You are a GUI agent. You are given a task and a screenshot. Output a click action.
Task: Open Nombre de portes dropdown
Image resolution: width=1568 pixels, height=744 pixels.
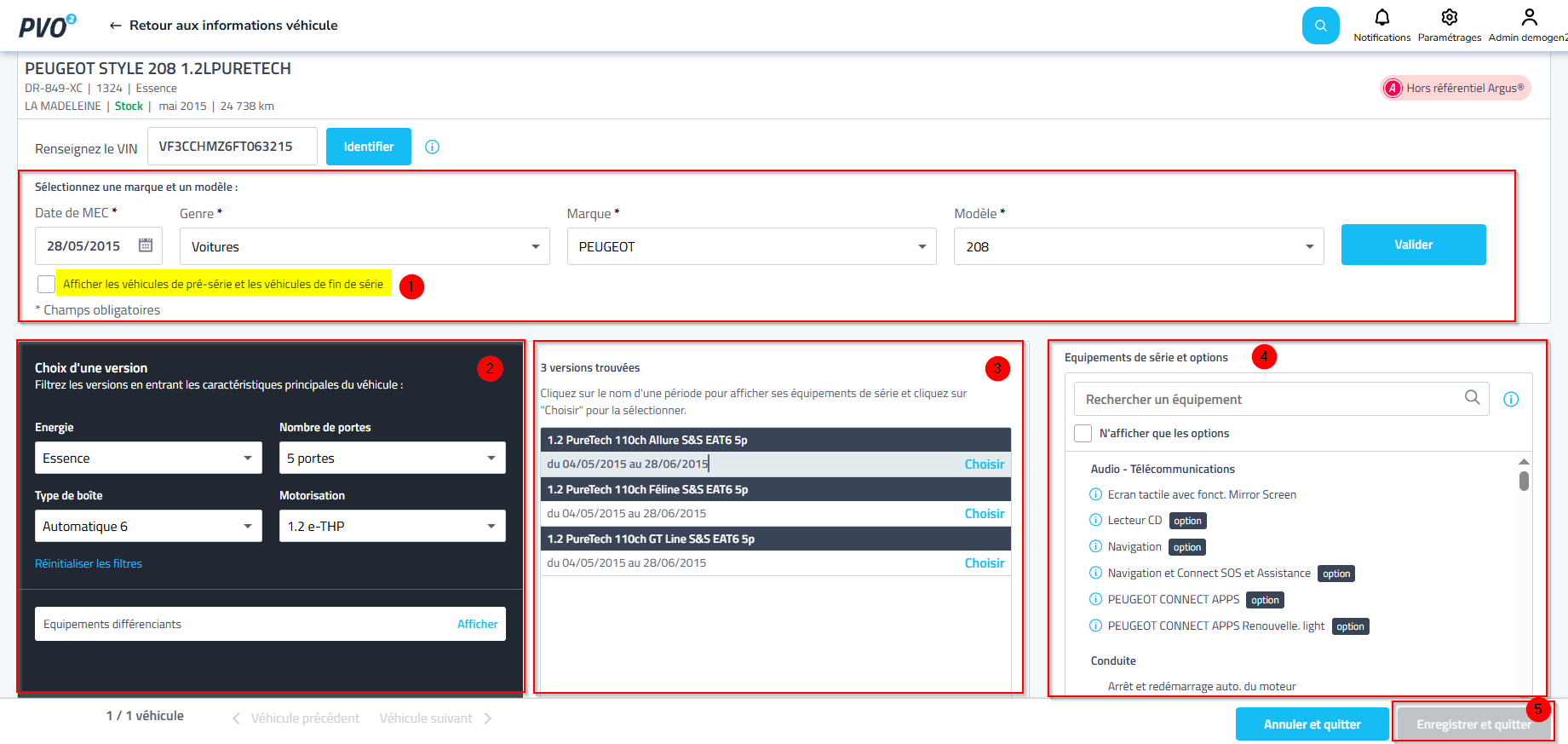coord(393,458)
